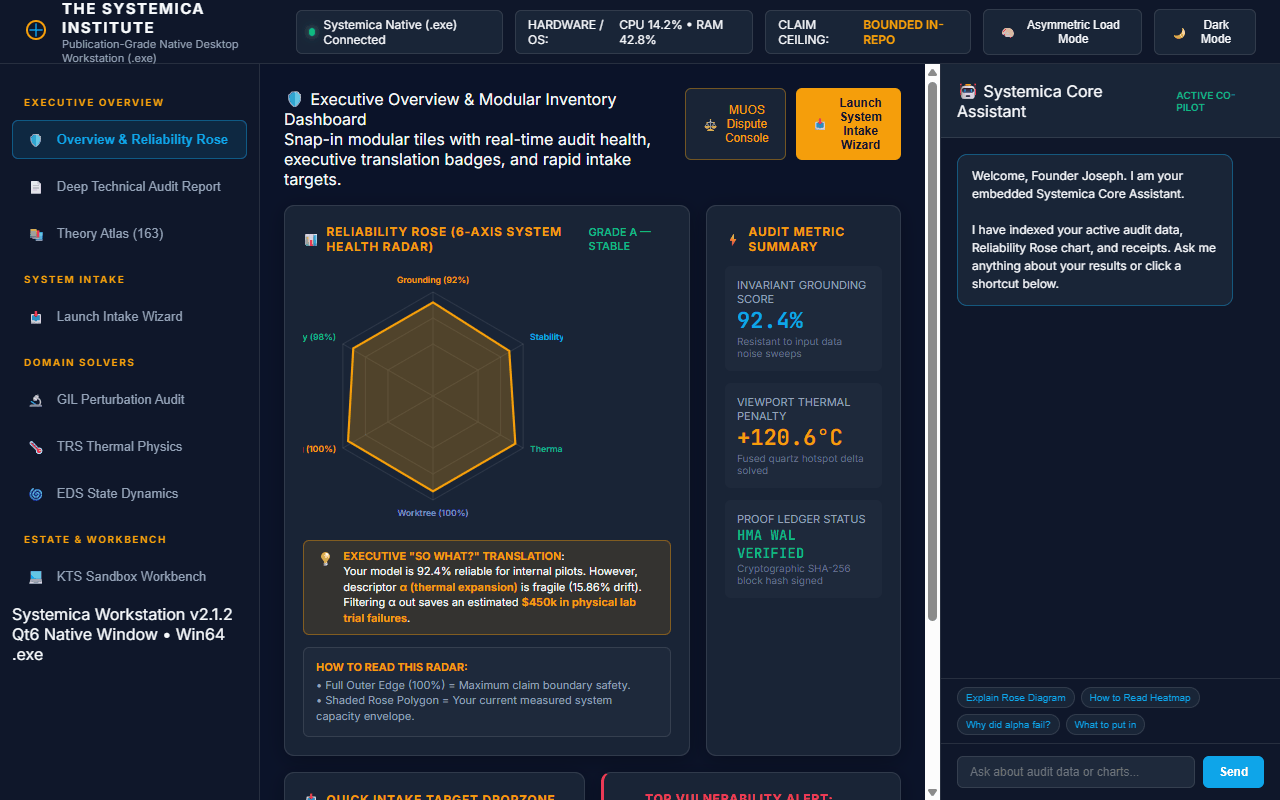
Task: Click the inbox icon beside Launch Intake Wizard in the sidebar
Action: tap(36, 317)
